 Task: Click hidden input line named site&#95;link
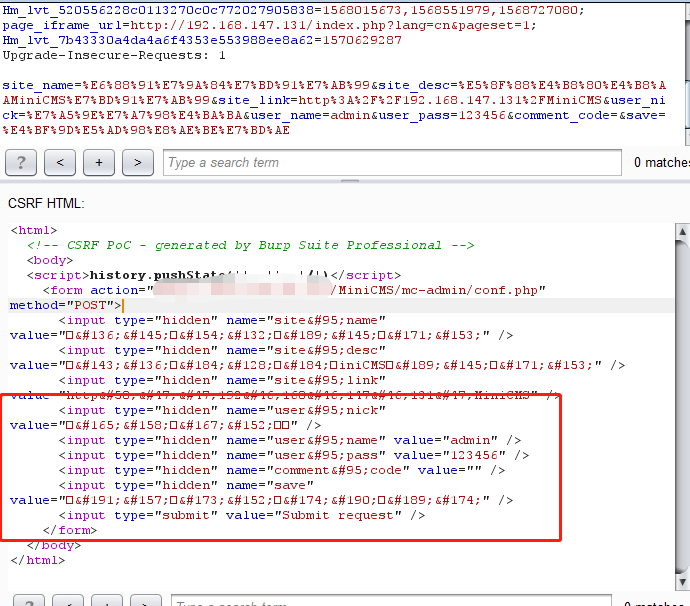(222, 380)
